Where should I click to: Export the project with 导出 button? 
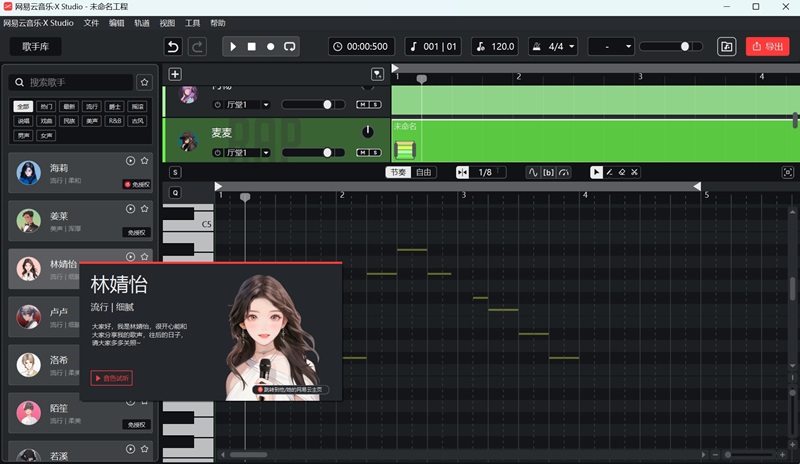point(767,46)
